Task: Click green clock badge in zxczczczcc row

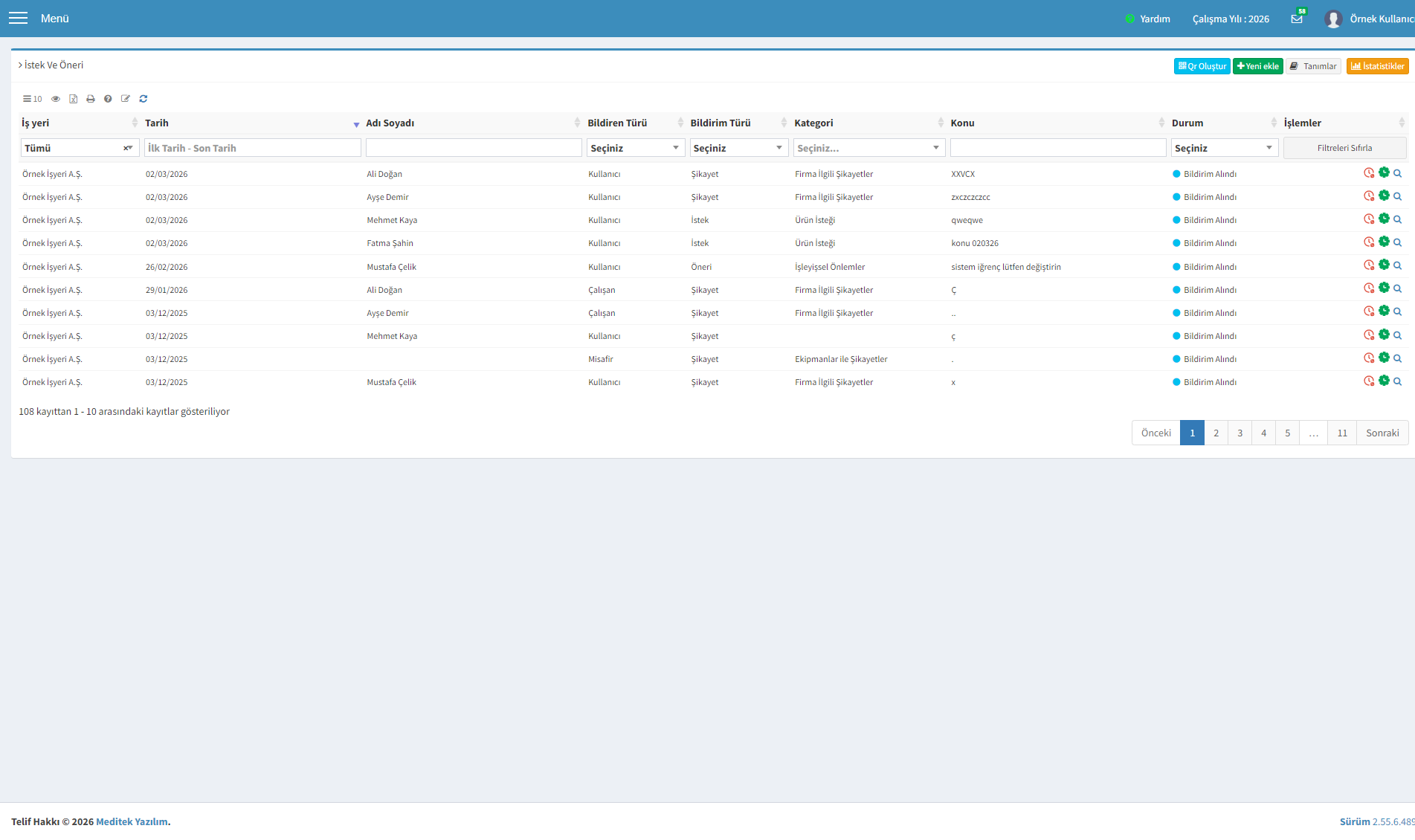Action: pos(1384,196)
